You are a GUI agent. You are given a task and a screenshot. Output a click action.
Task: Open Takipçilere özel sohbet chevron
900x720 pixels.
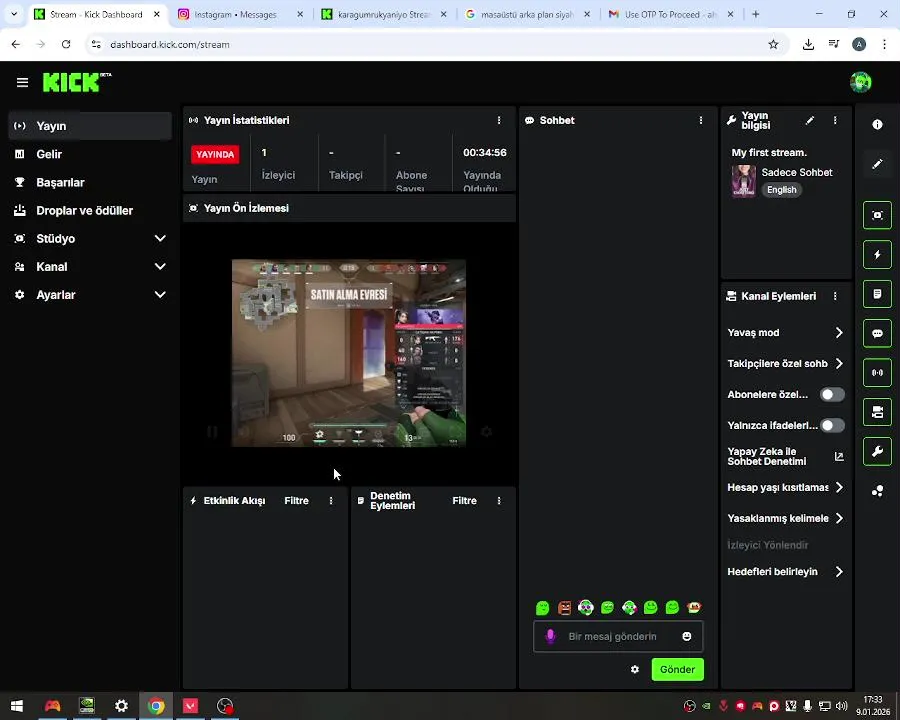(x=839, y=363)
